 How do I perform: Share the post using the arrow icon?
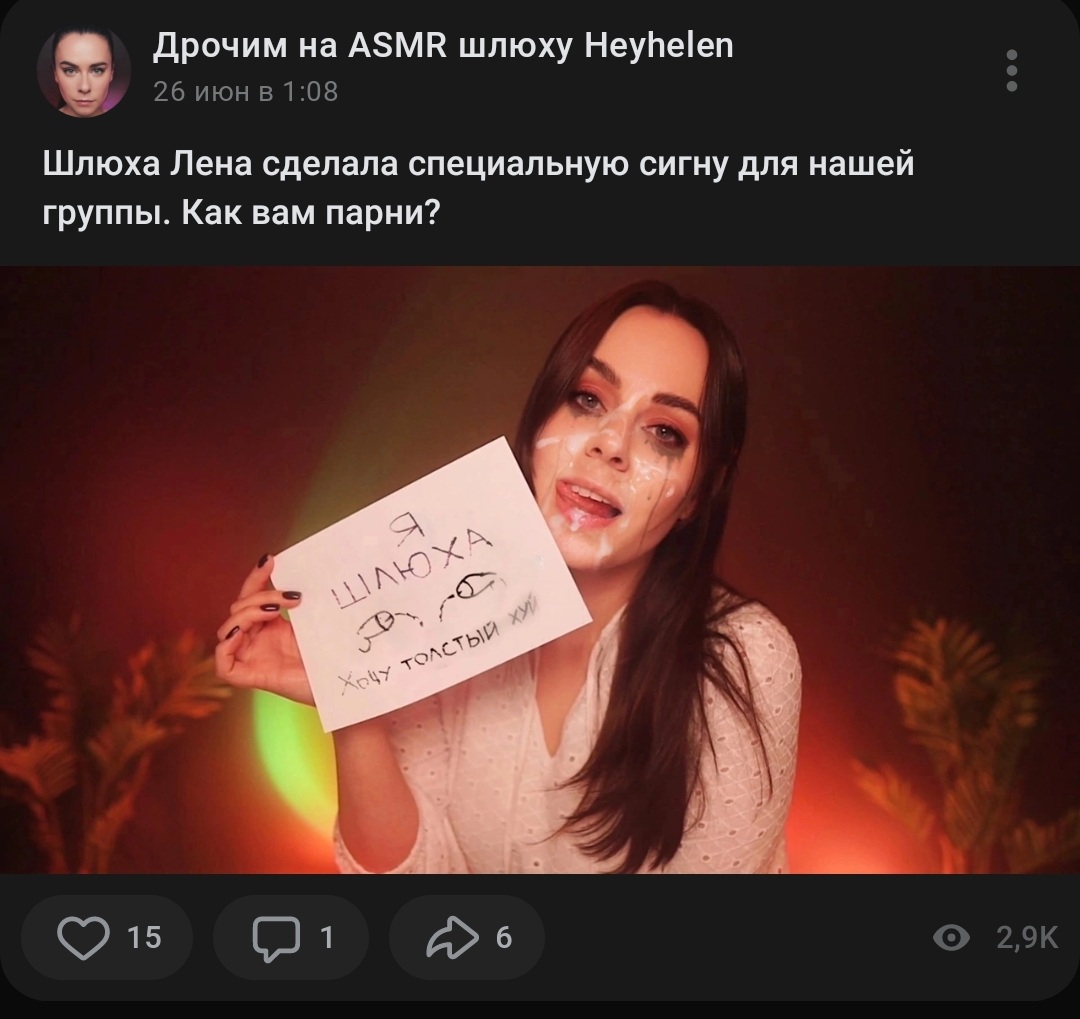[453, 938]
